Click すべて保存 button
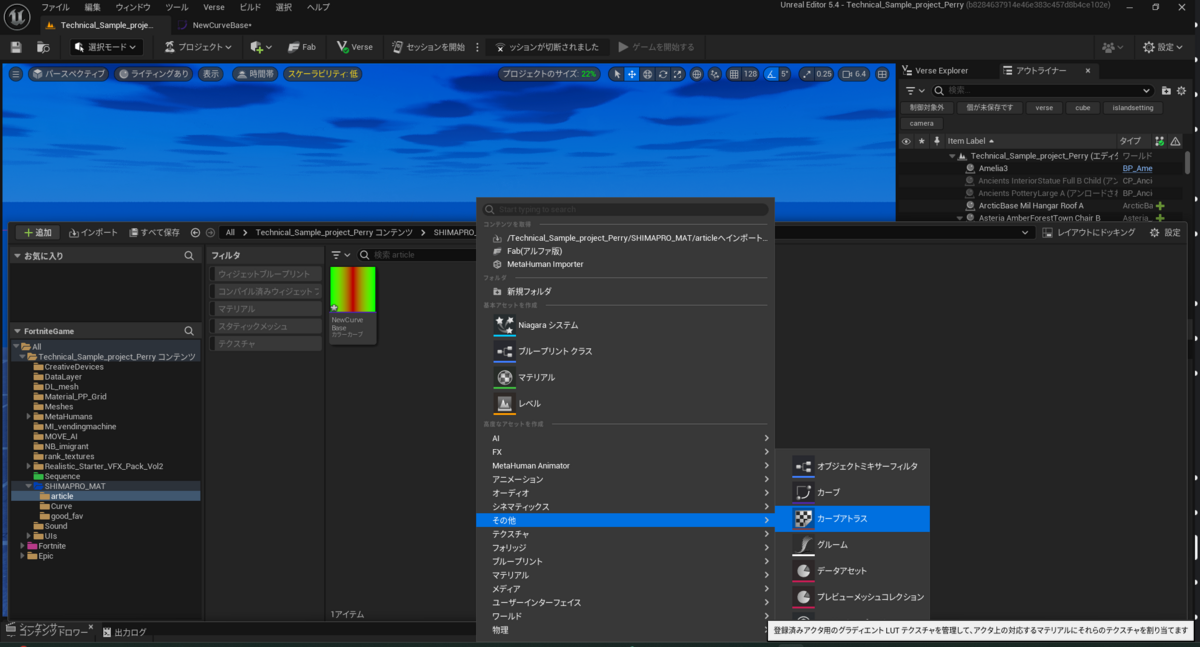 (x=153, y=232)
